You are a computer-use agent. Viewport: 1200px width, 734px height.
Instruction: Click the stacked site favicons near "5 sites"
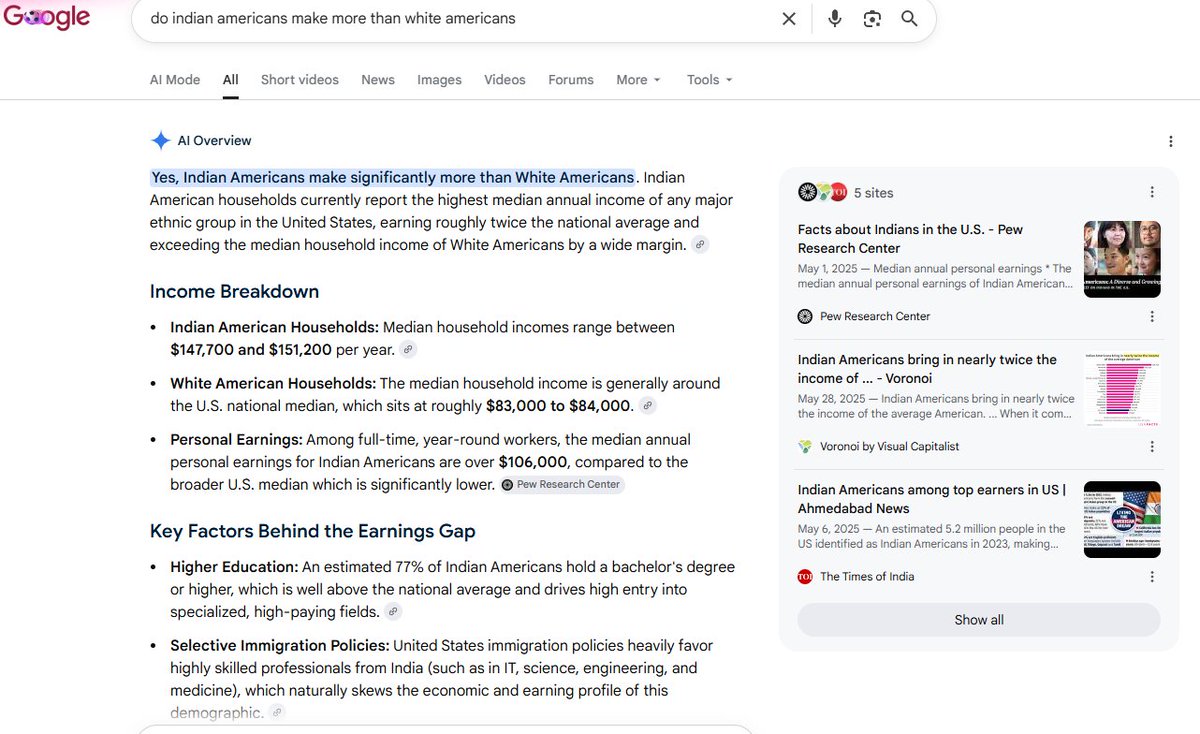[823, 192]
